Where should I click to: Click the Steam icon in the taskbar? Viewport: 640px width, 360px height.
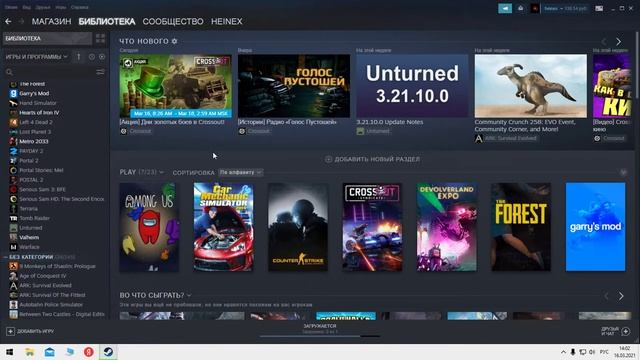click(108, 352)
